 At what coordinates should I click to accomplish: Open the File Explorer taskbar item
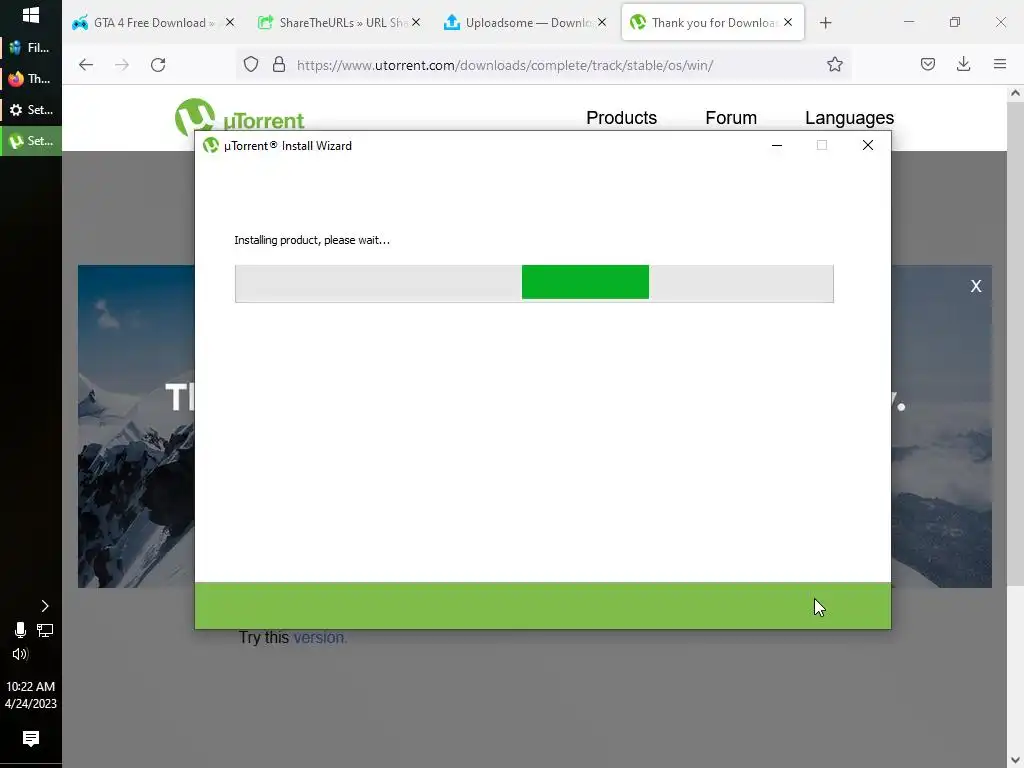pyautogui.click(x=31, y=48)
